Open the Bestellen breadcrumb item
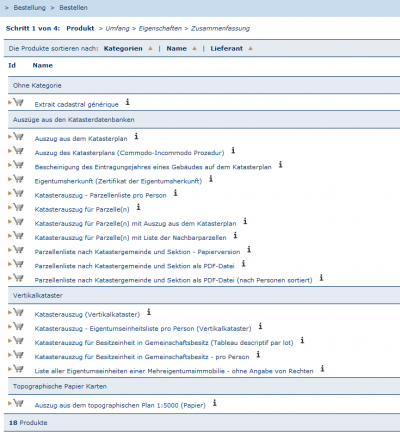 pyautogui.click(x=73, y=8)
